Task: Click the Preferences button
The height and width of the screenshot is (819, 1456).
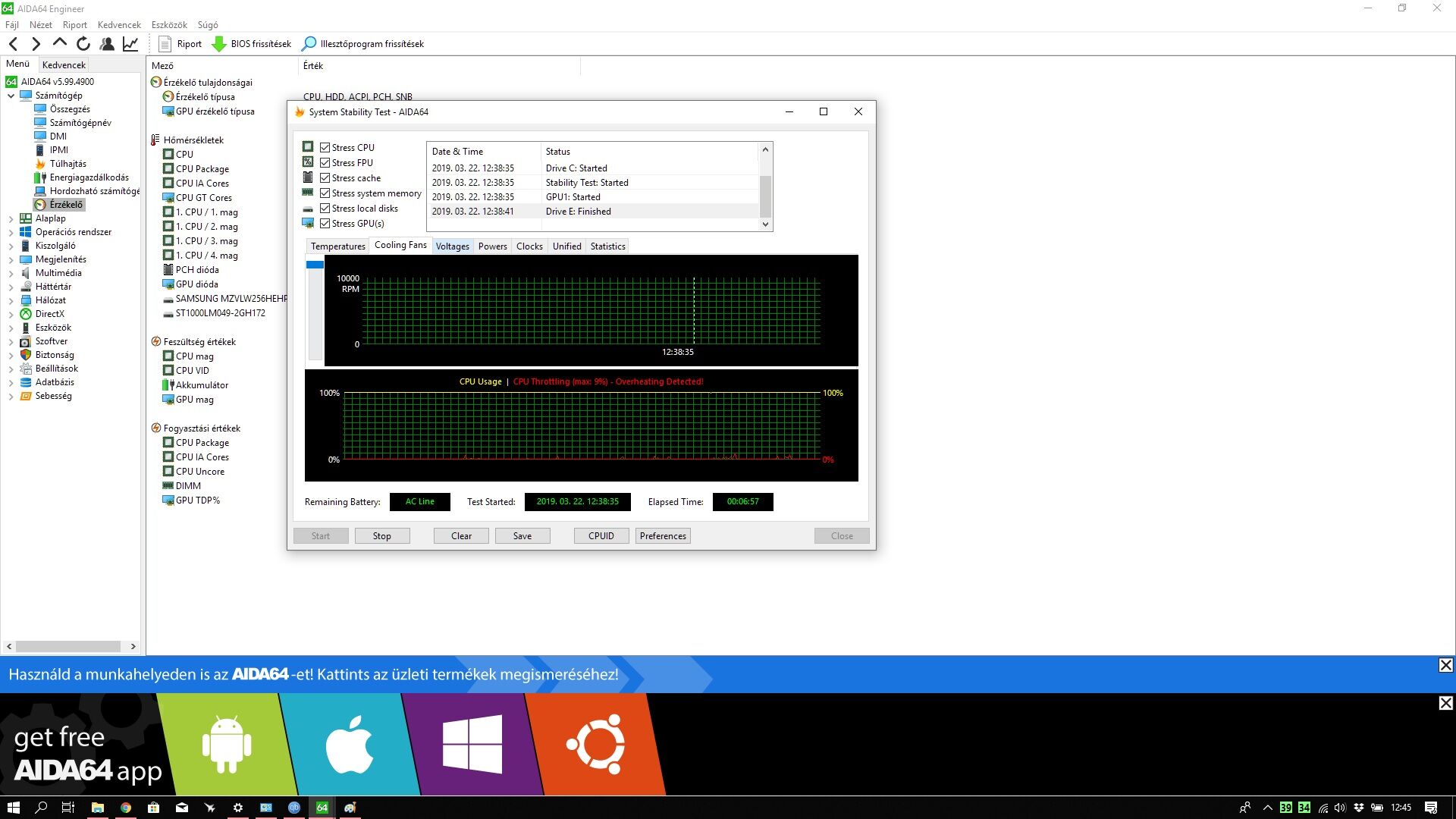Action: tap(663, 536)
